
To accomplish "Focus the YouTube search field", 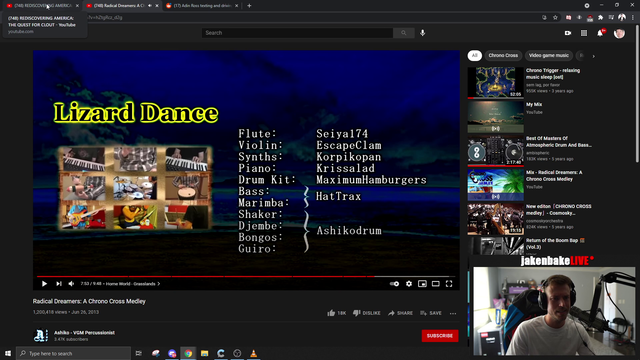I will pos(297,33).
